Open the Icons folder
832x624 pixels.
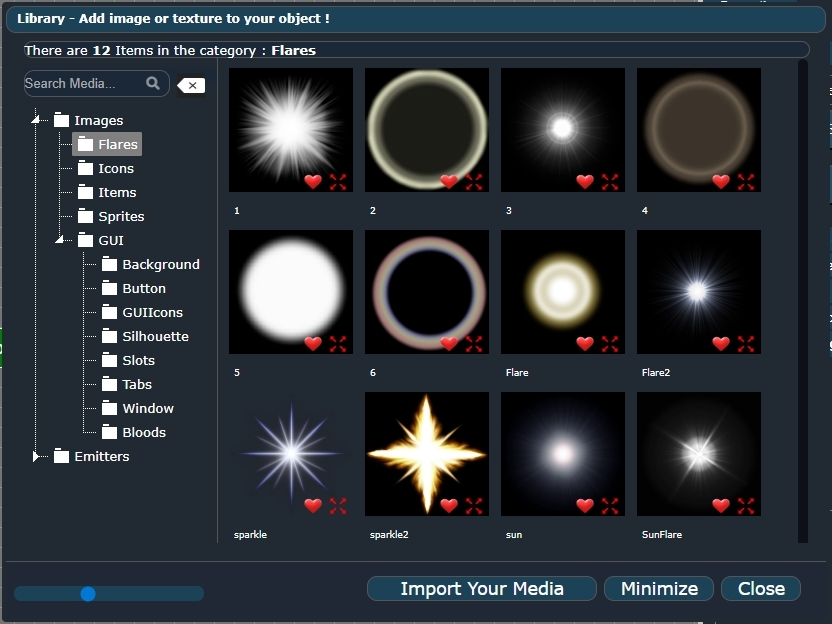(x=106, y=168)
